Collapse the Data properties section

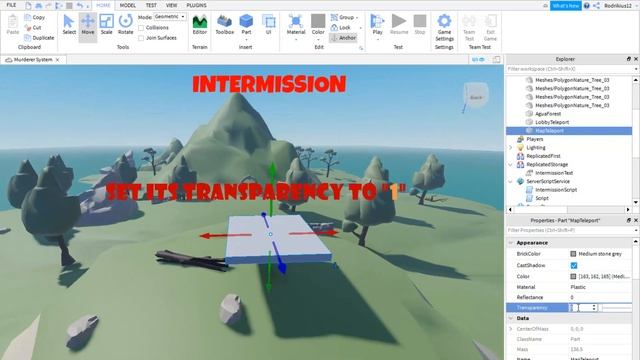tap(511, 318)
